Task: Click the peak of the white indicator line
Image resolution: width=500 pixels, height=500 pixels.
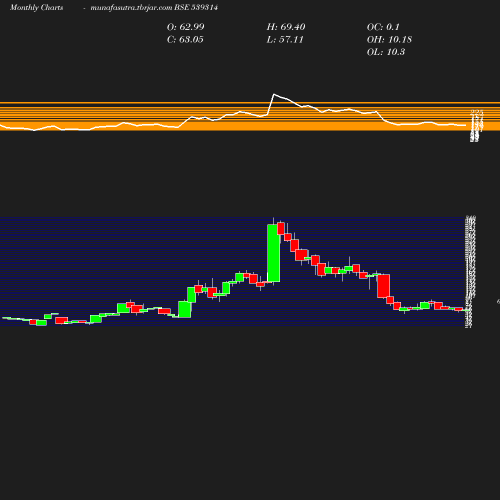Action: point(274,95)
